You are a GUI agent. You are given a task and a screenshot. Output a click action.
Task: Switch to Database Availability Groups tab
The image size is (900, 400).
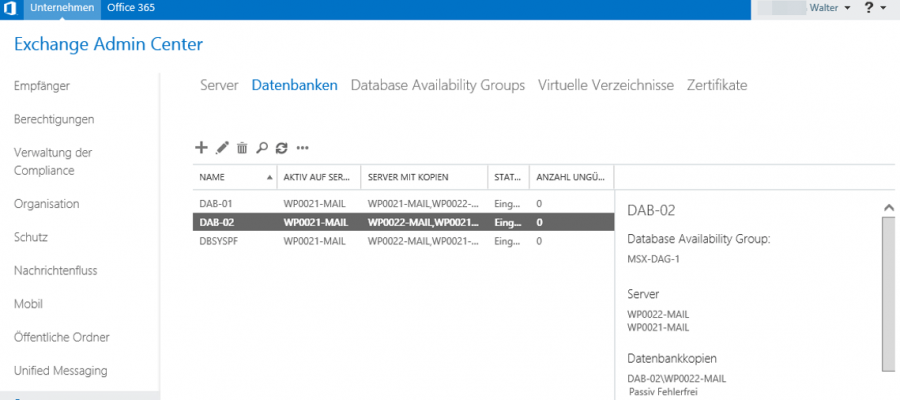click(x=437, y=85)
